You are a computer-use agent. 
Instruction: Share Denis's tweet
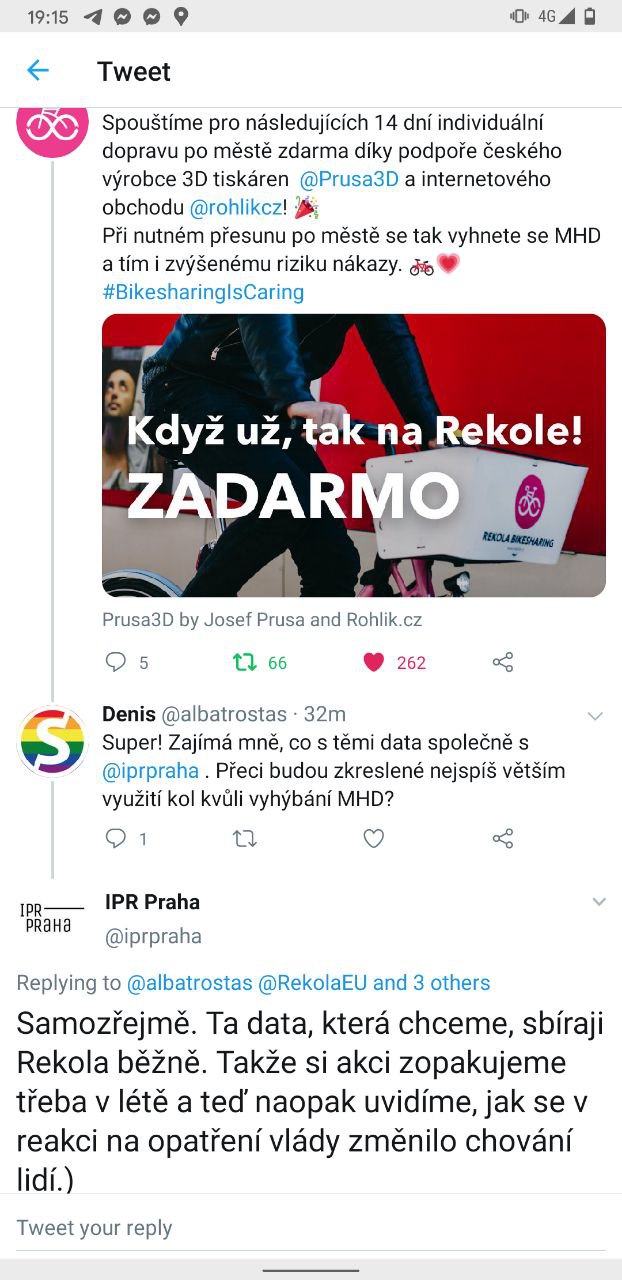[503, 839]
